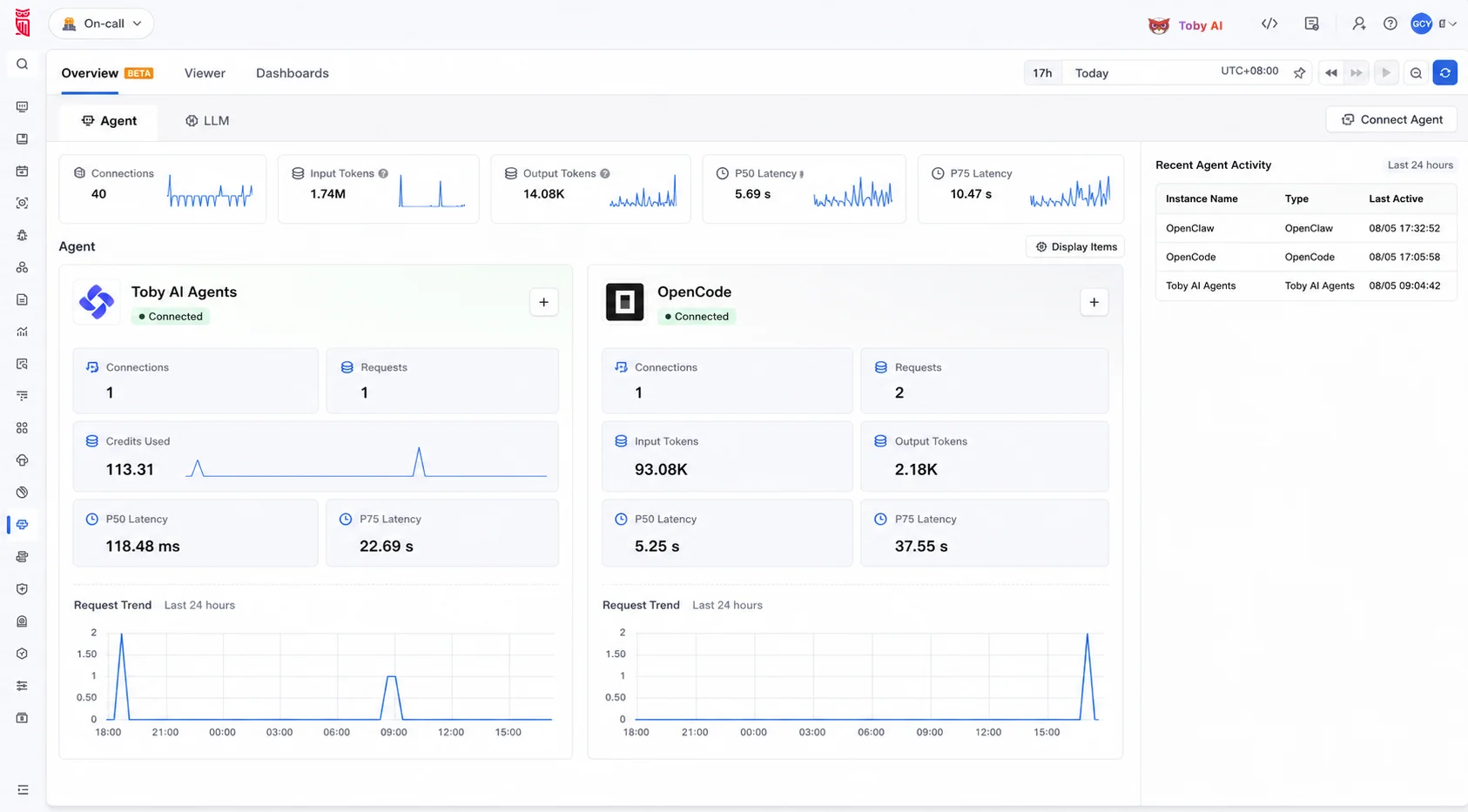Open the Dashboards tab
The width and height of the screenshot is (1468, 812).
293,73
